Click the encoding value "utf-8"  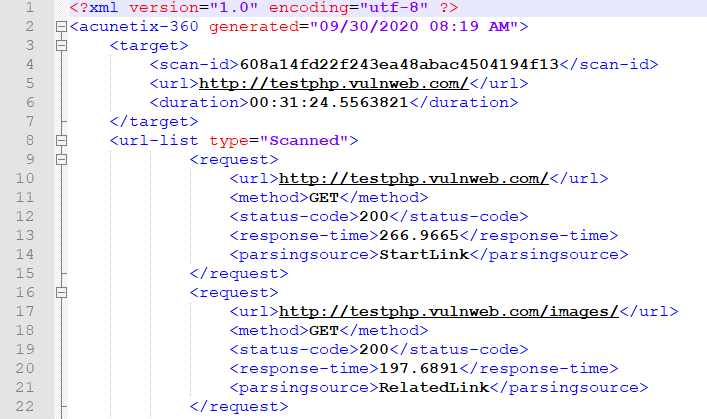[394, 8]
